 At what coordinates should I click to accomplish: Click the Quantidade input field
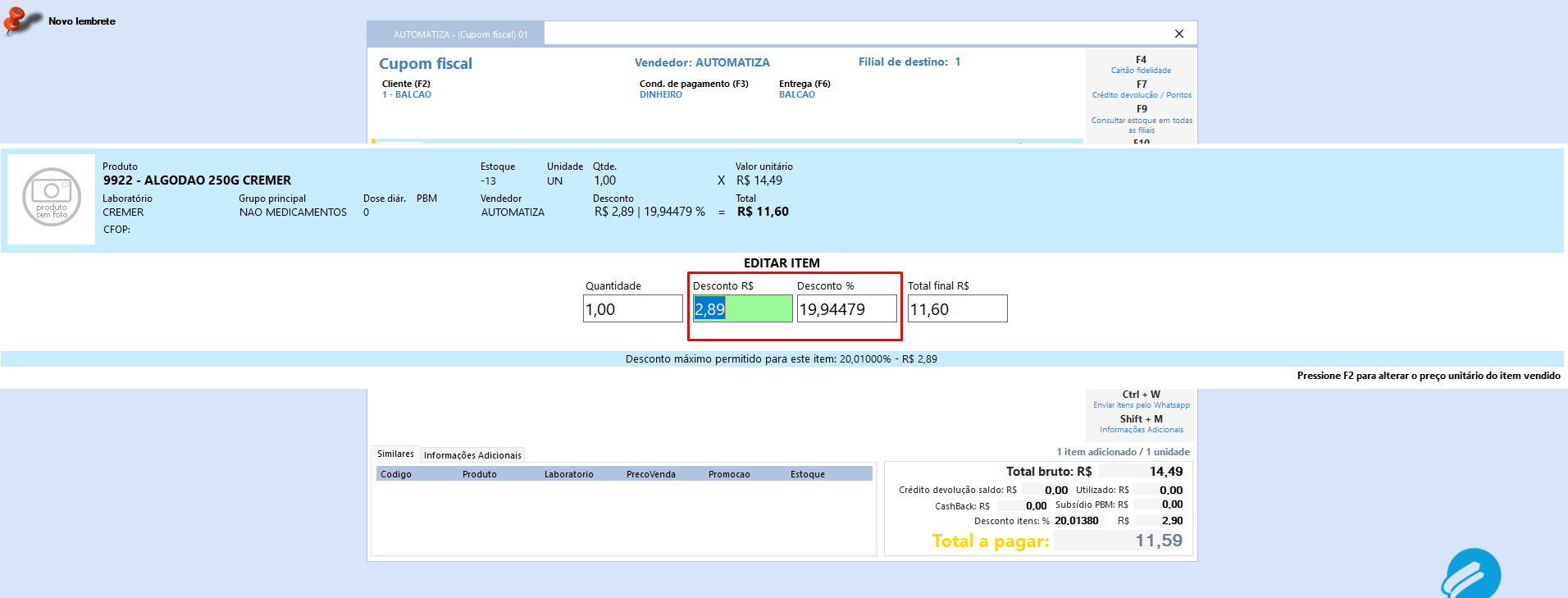click(632, 309)
